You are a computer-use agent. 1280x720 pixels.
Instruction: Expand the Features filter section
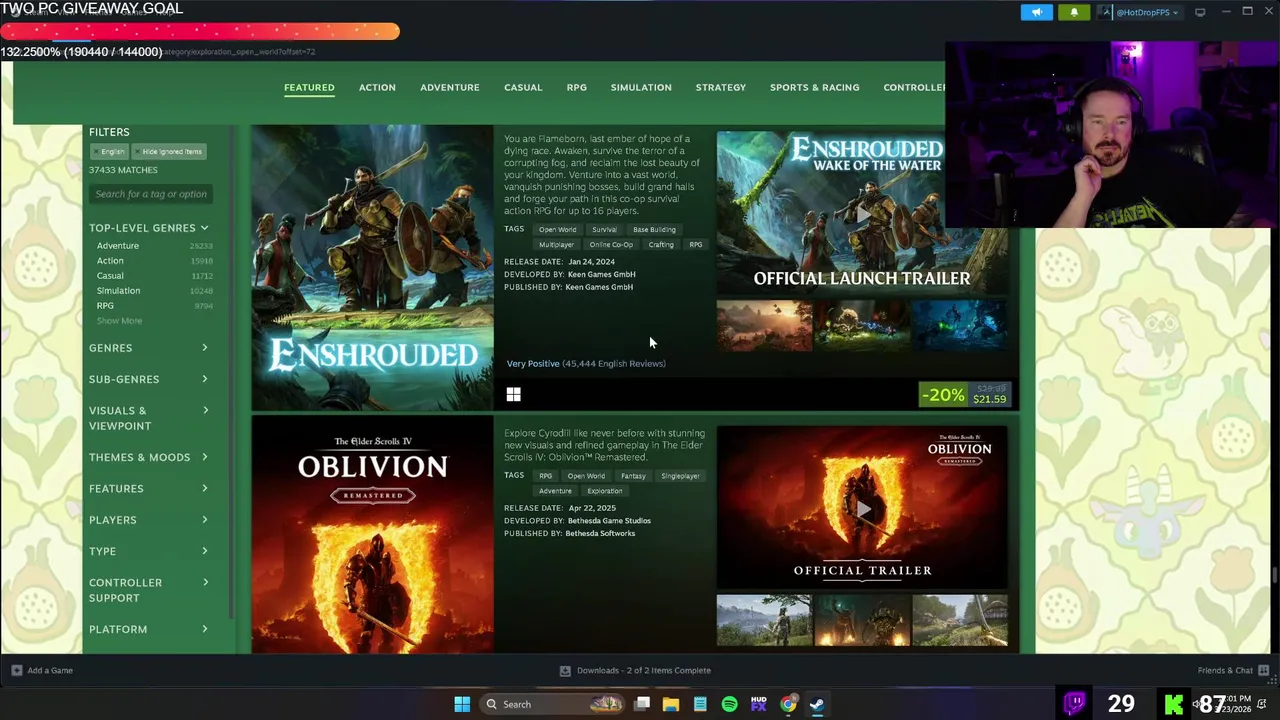[149, 488]
